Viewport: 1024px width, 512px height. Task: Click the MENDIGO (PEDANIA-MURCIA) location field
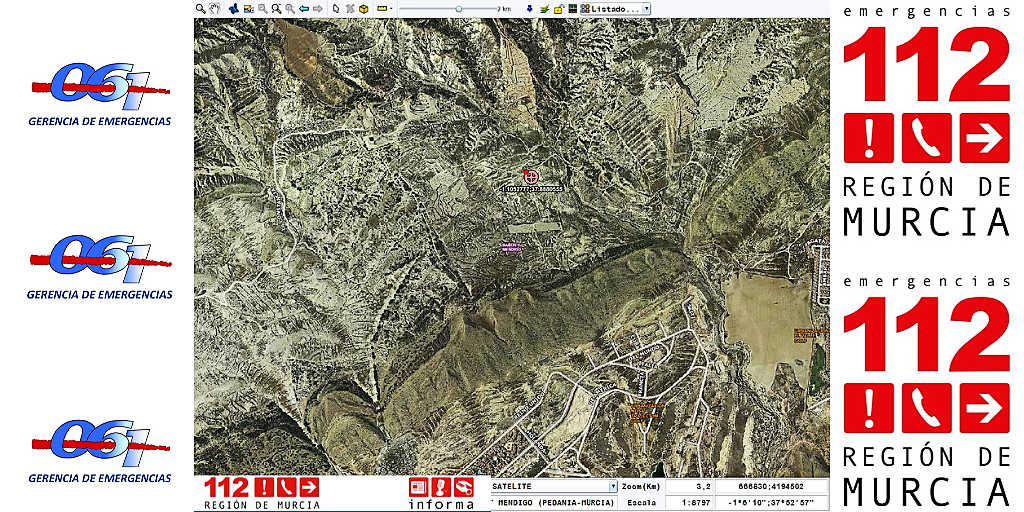pyautogui.click(x=554, y=503)
